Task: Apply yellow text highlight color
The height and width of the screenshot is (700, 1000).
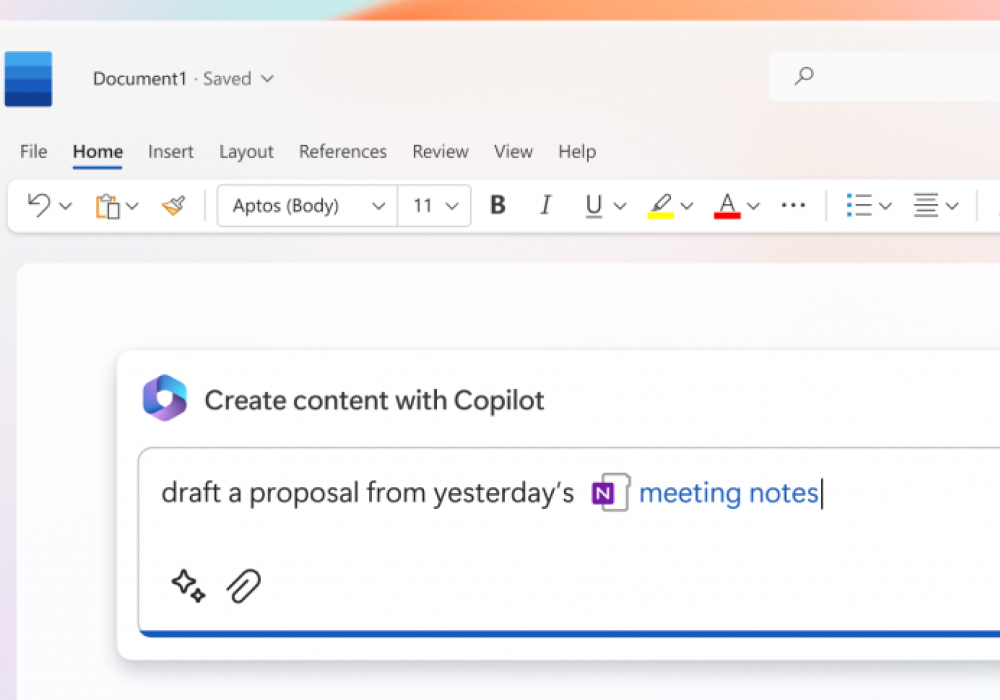Action: tap(660, 206)
